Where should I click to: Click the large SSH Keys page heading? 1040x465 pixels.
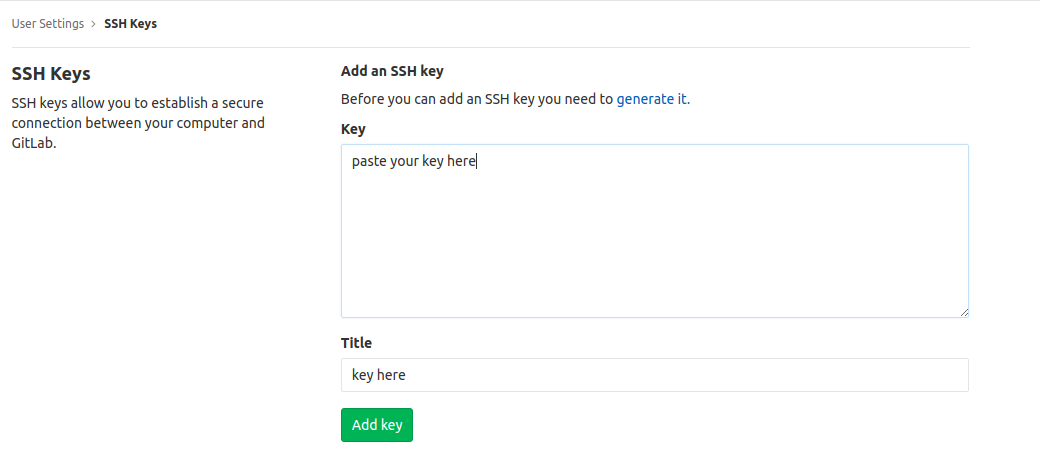point(51,74)
